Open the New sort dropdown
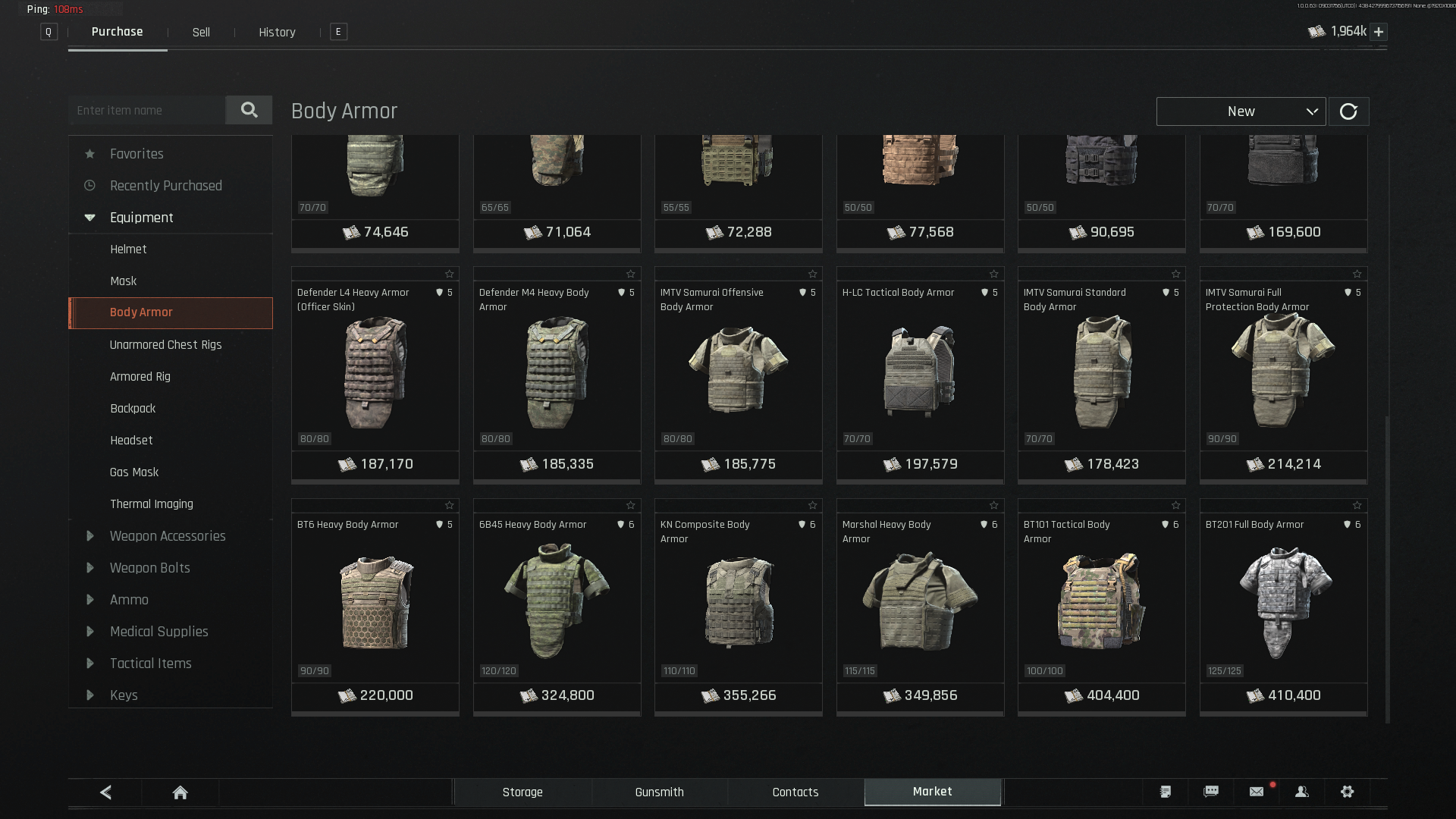The image size is (1456, 819). [x=1241, y=111]
